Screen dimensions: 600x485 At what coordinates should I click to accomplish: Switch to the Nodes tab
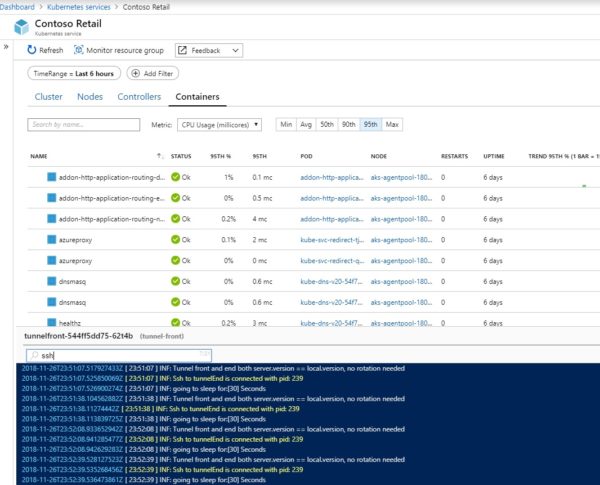click(x=90, y=97)
